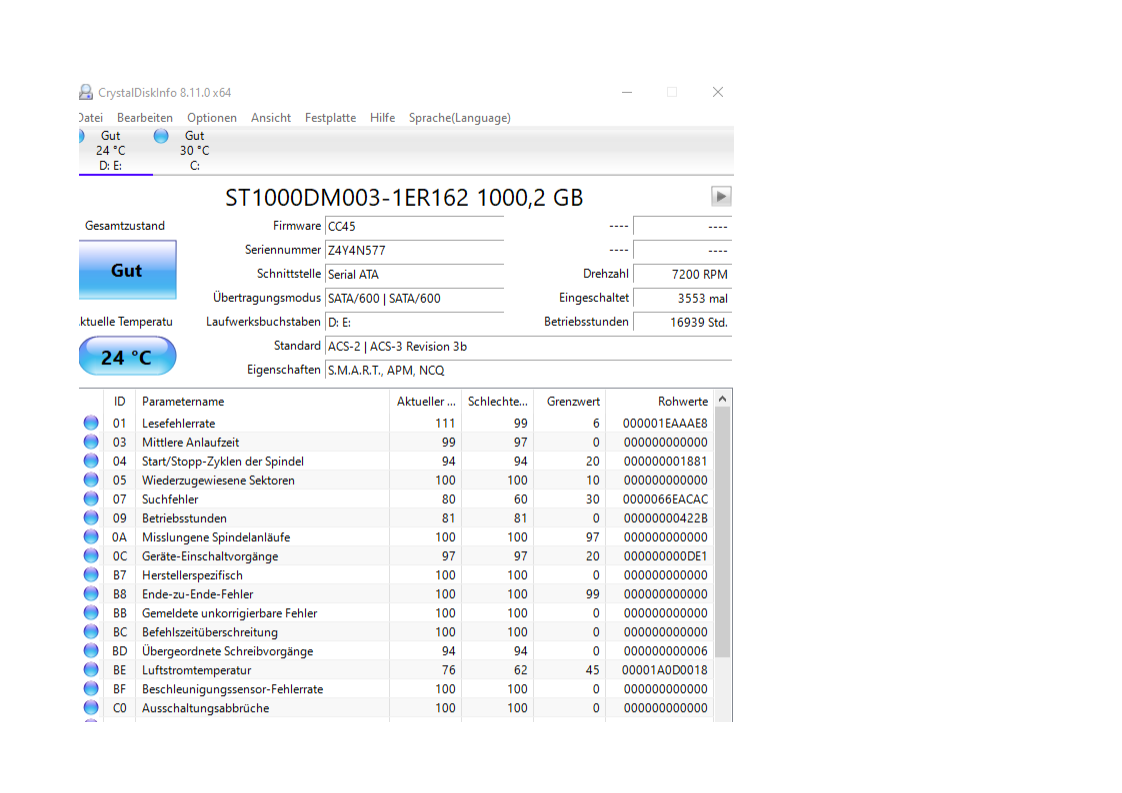The image size is (1122, 793).
Task: Click the Eigenschaften field S.M.A.R.T., APM, NCQ
Action: pyautogui.click(x=528, y=370)
